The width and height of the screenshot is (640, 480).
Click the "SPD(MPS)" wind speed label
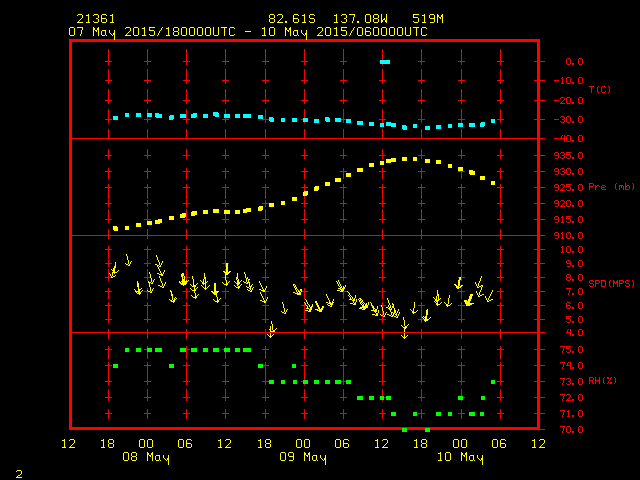tap(611, 283)
